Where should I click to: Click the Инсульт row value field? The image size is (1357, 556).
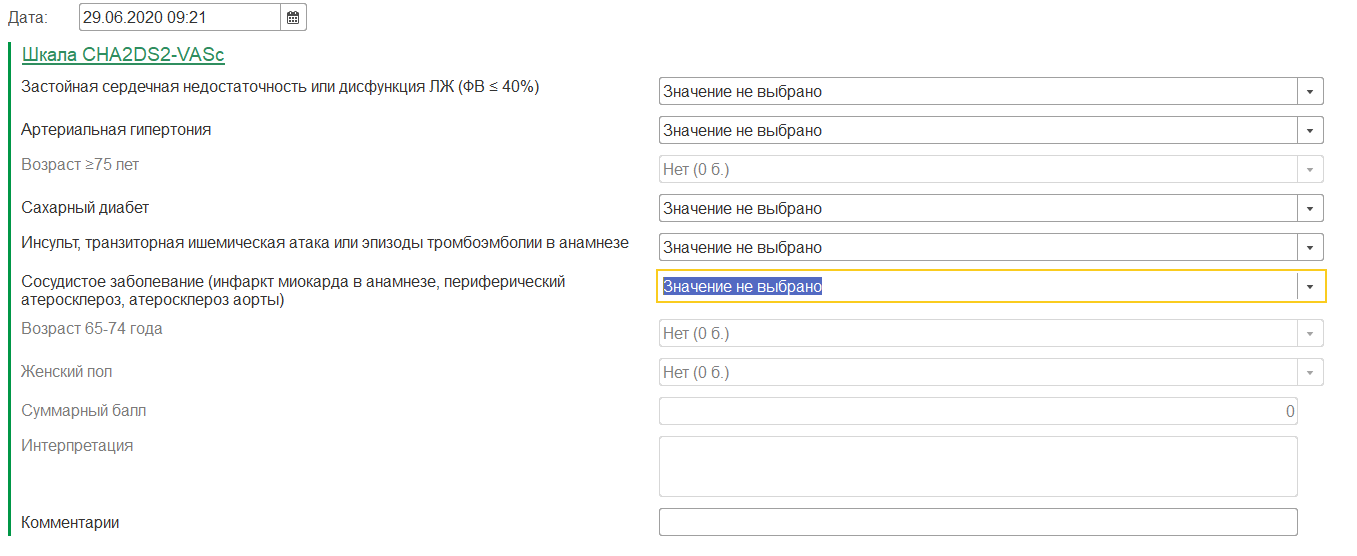977,248
